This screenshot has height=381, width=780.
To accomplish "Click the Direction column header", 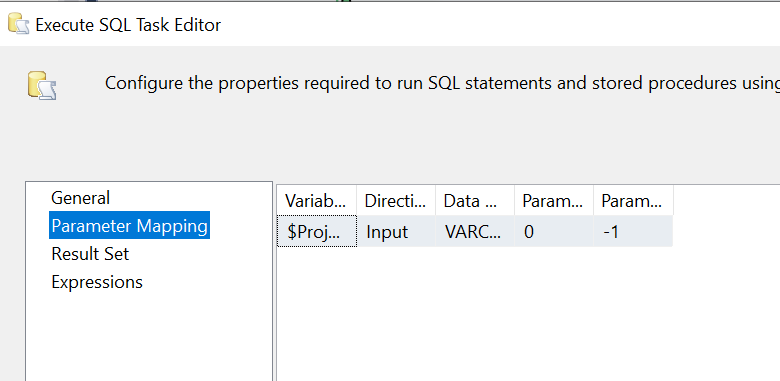I will click(396, 201).
